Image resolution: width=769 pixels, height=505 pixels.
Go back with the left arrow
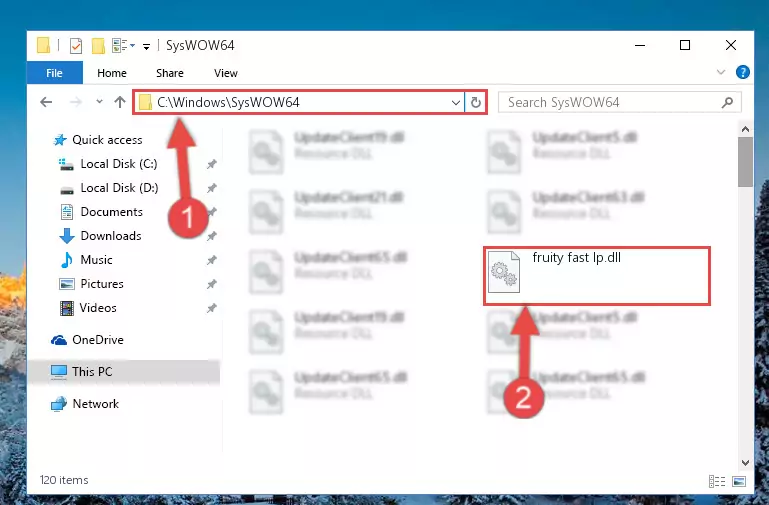[46, 102]
